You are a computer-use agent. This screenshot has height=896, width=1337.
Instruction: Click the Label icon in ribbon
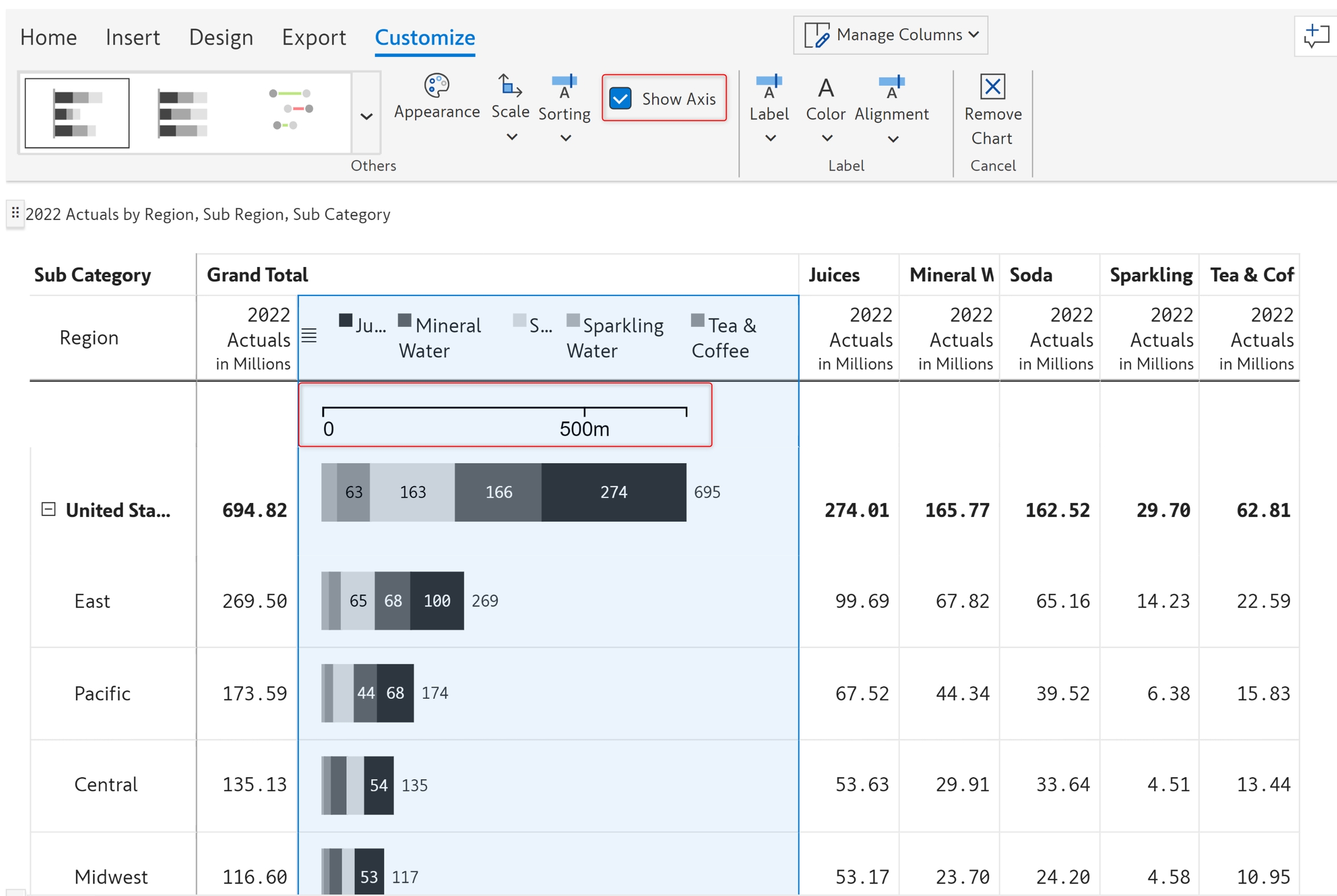pos(769,87)
